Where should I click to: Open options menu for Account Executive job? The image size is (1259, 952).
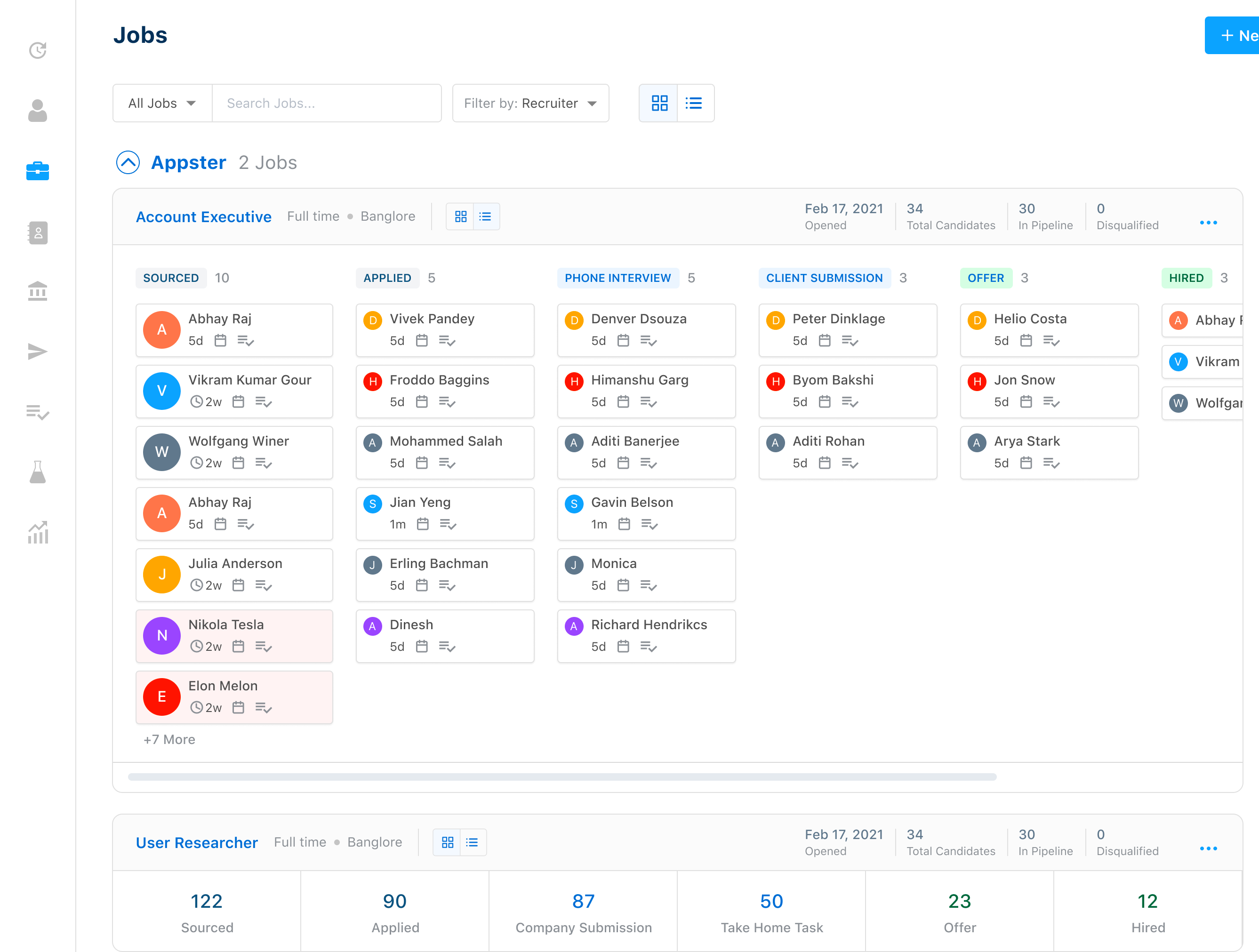[x=1208, y=223]
